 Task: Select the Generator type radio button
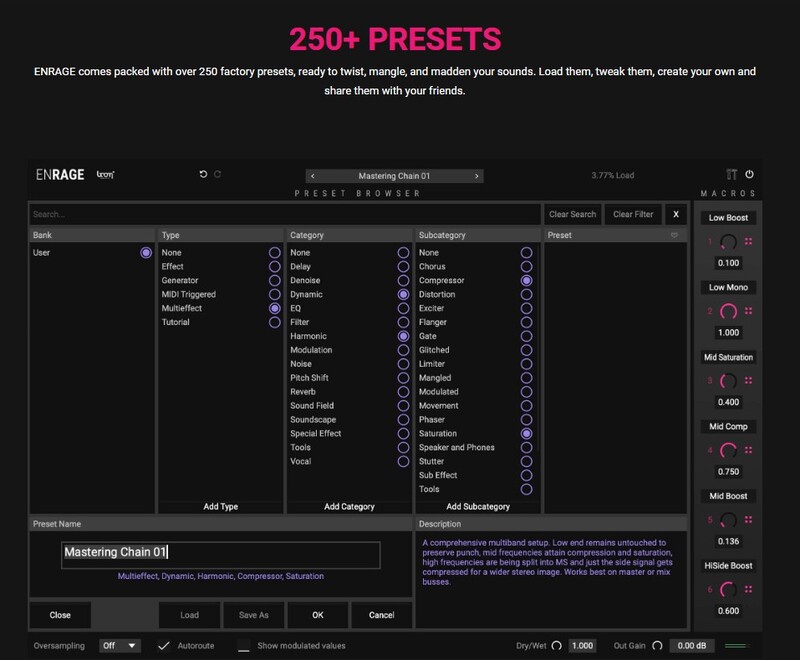[274, 281]
